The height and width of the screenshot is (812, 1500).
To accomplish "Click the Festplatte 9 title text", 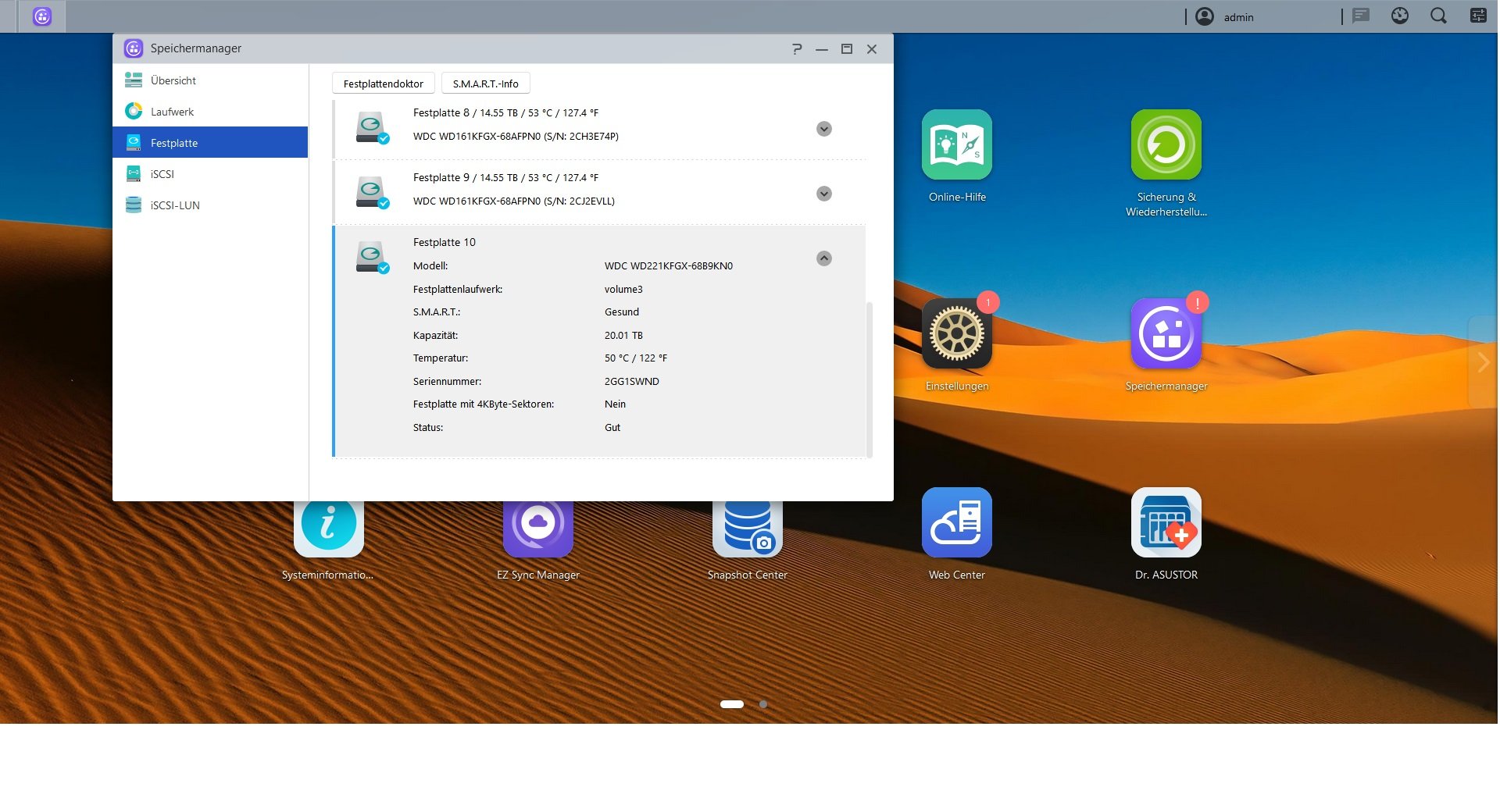I will click(506, 178).
